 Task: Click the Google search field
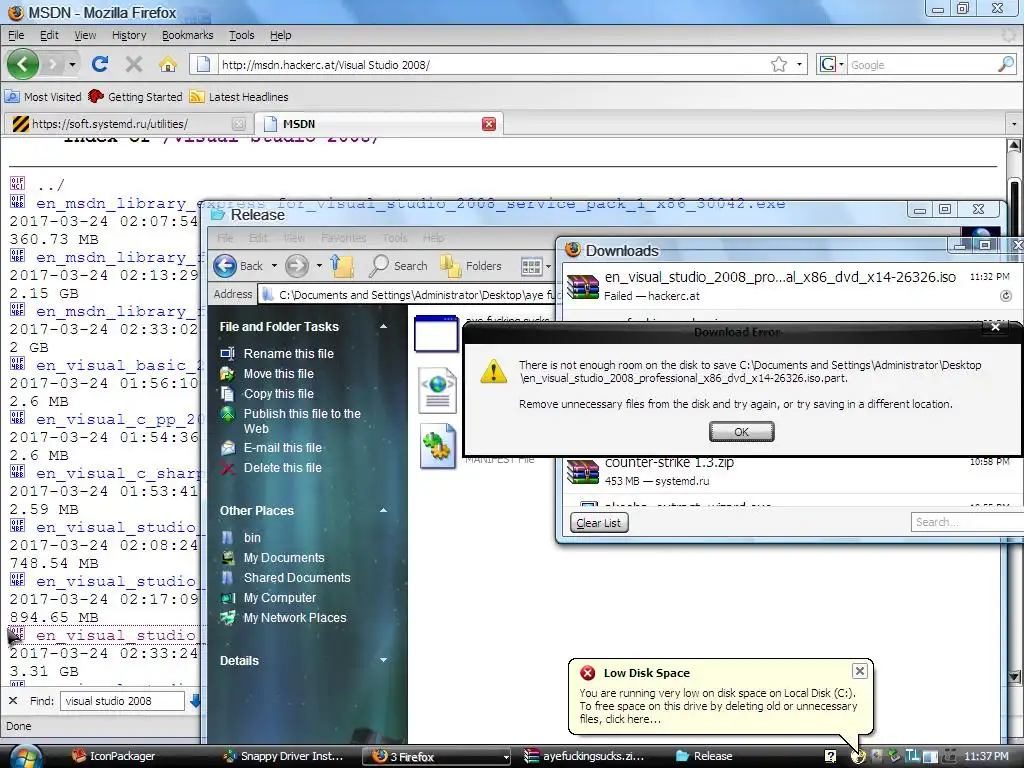(x=922, y=64)
